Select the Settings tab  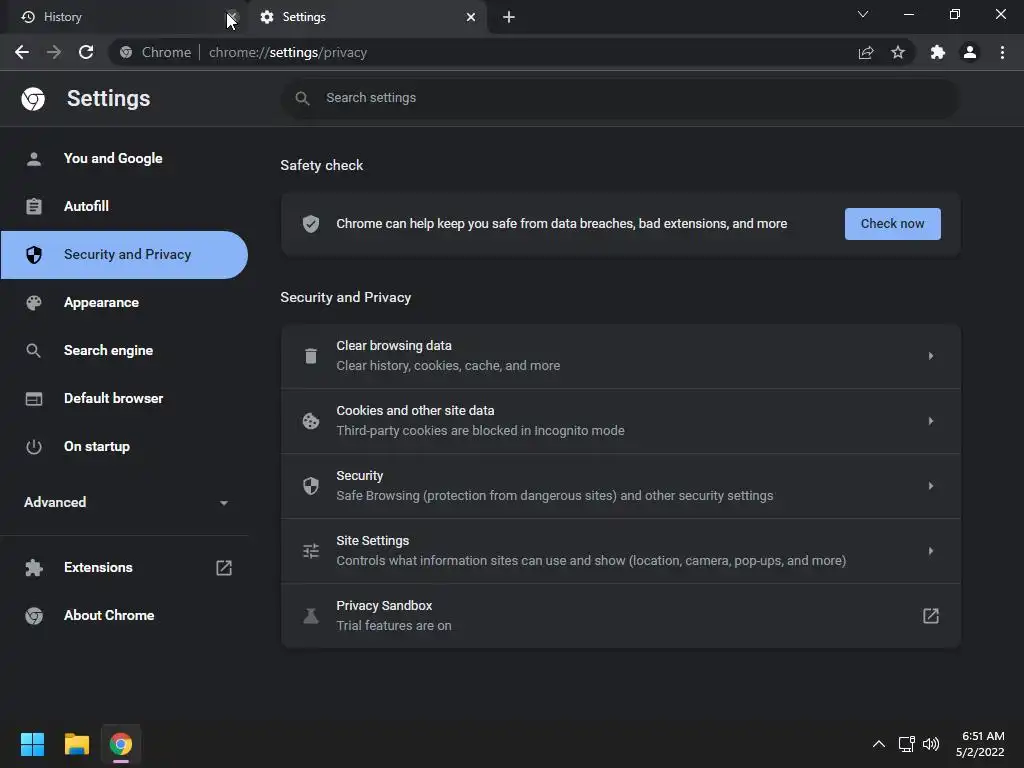pyautogui.click(x=369, y=17)
